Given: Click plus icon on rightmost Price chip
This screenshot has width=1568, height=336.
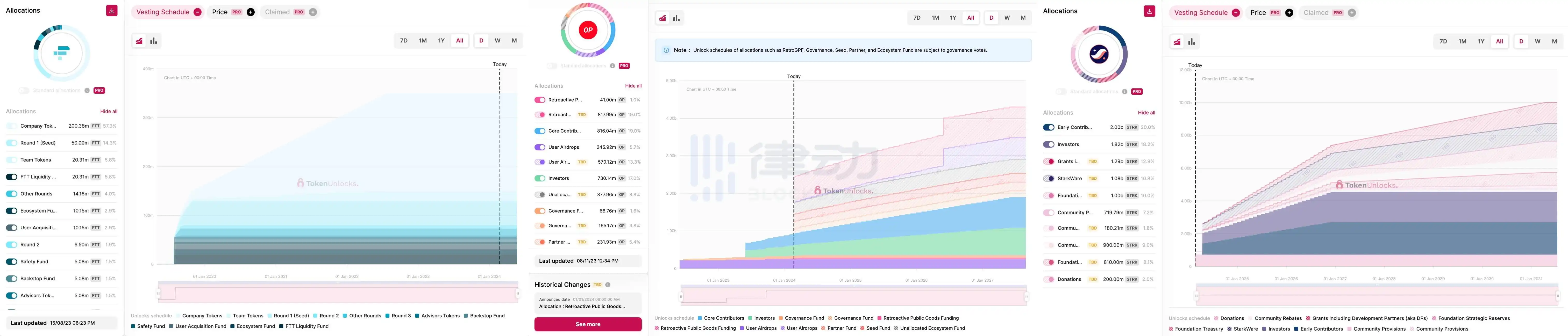Looking at the screenshot, I should coord(1289,13).
